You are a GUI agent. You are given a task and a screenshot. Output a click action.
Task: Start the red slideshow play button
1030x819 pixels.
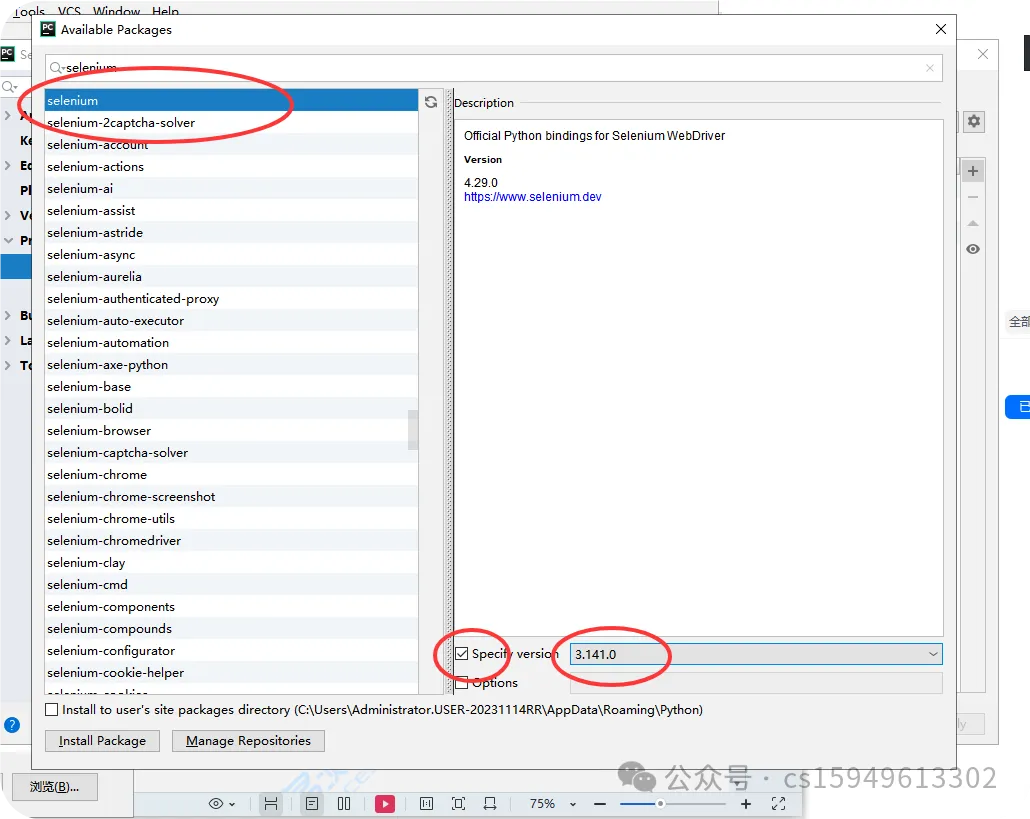385,804
